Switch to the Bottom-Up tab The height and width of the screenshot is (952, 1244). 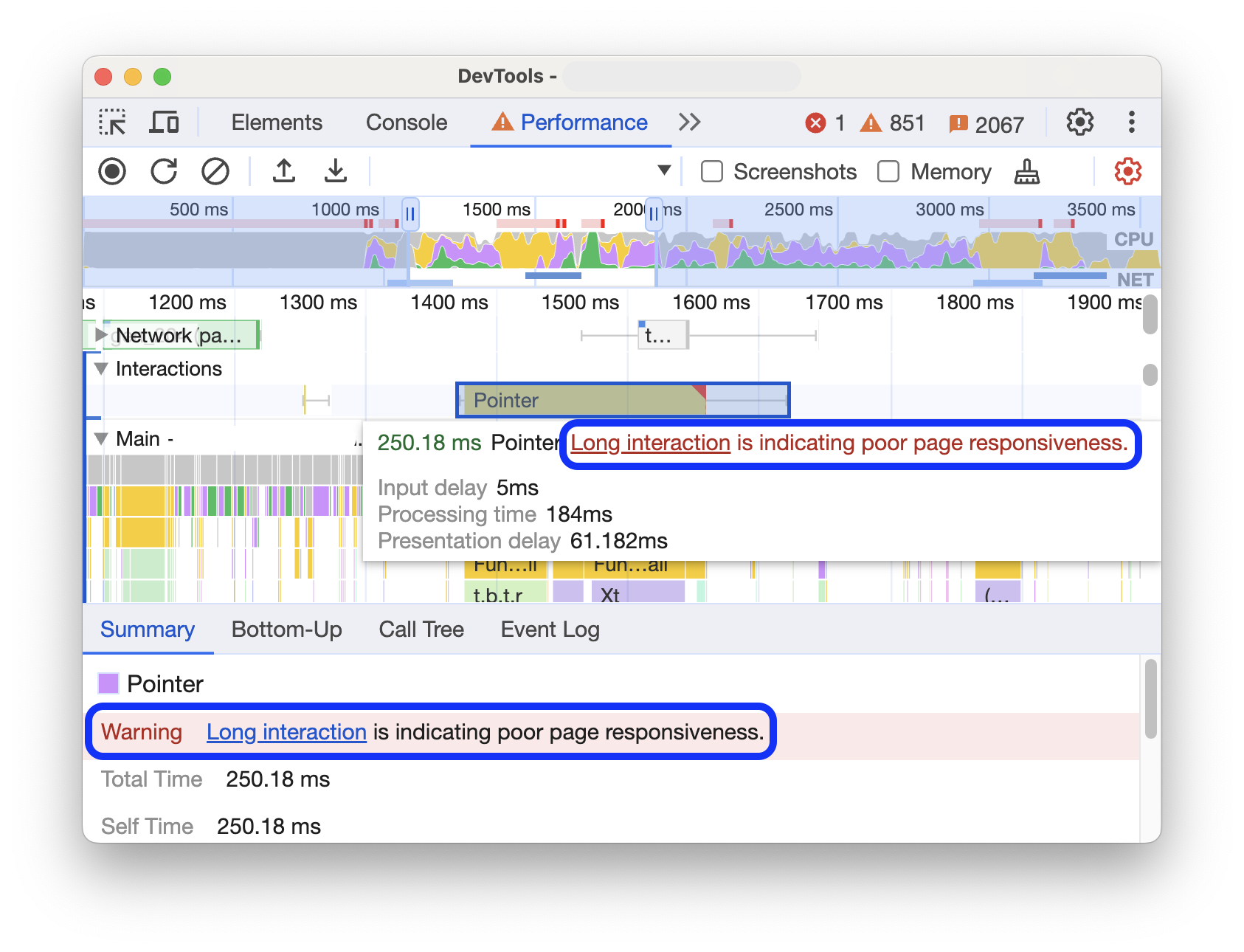pos(286,630)
